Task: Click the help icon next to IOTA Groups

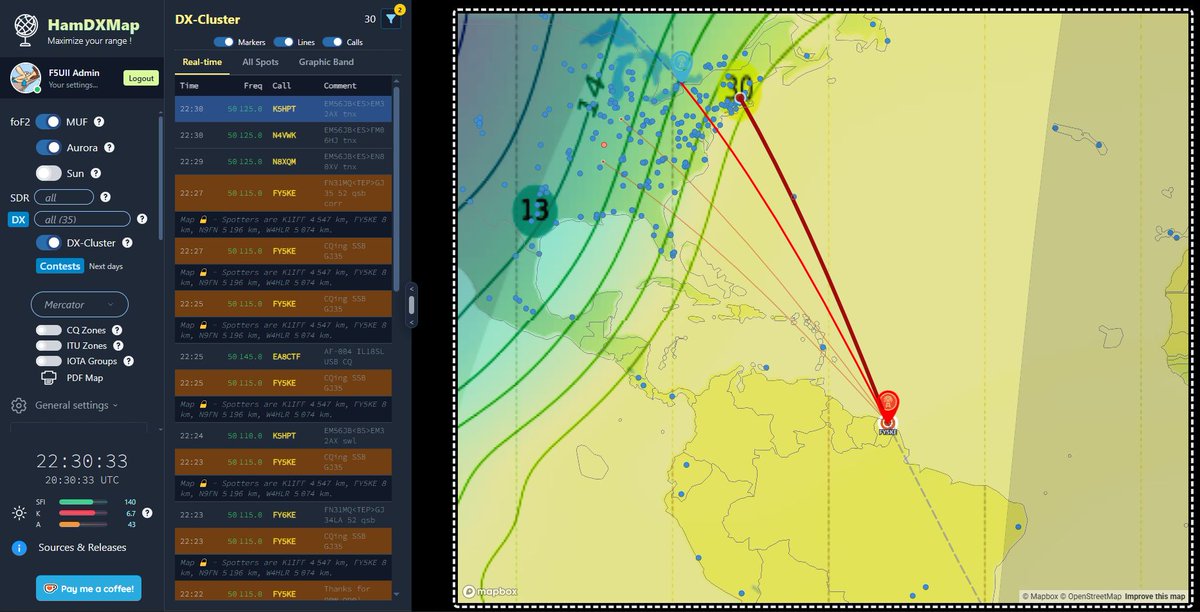Action: coord(129,361)
